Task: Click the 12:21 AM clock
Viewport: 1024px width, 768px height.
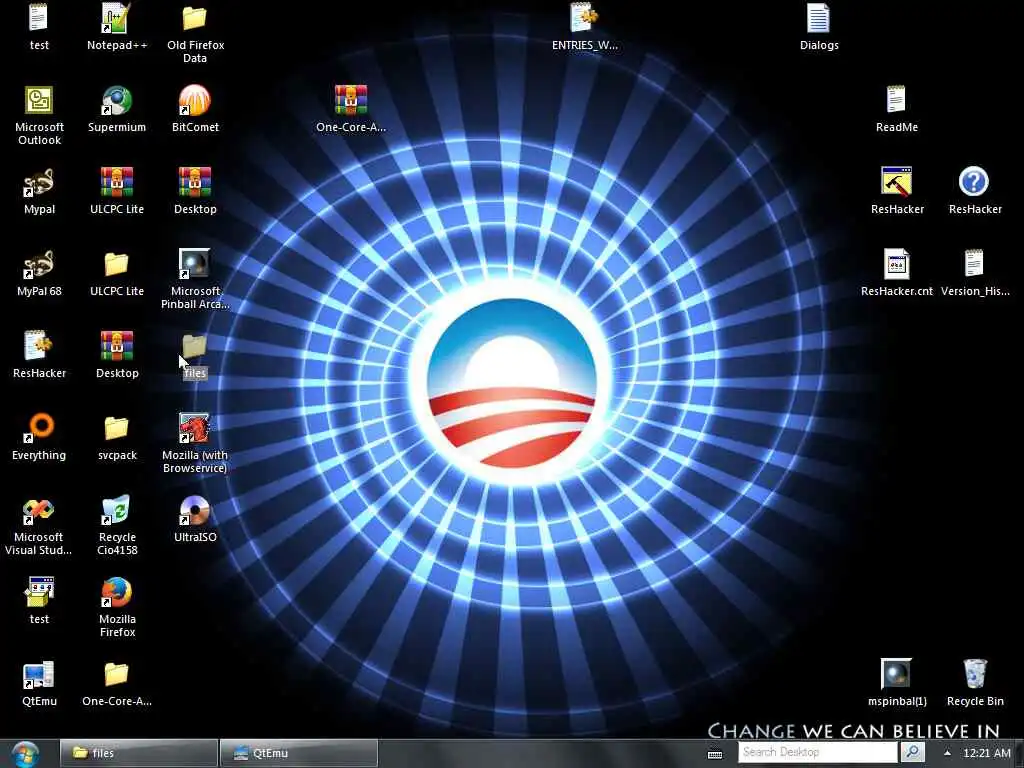Action: [x=987, y=753]
